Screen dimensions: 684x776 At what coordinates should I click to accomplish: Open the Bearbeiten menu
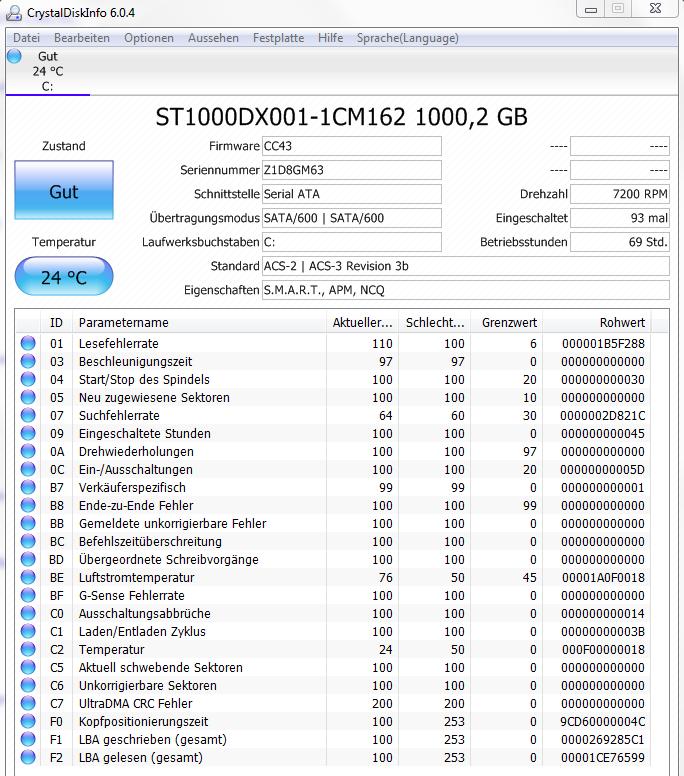[82, 38]
